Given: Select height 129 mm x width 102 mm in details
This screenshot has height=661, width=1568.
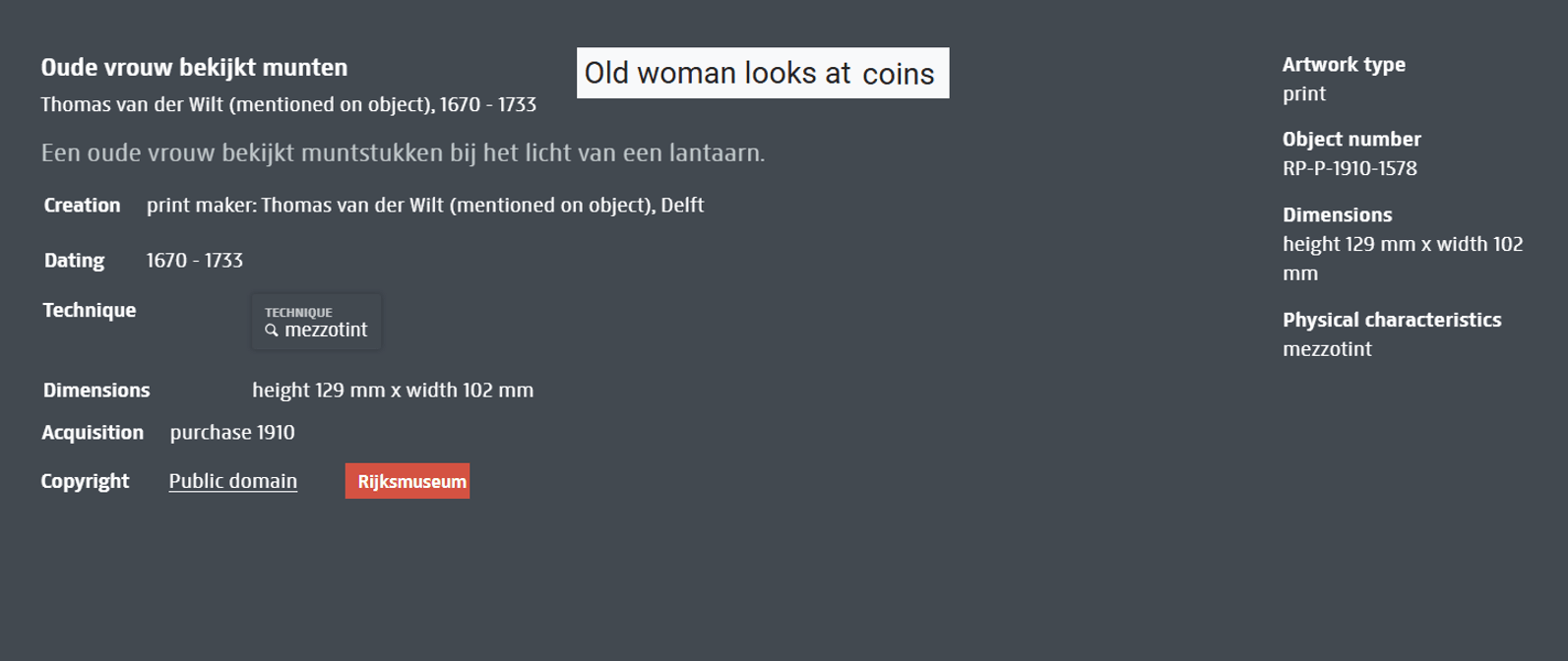Looking at the screenshot, I should (x=393, y=391).
